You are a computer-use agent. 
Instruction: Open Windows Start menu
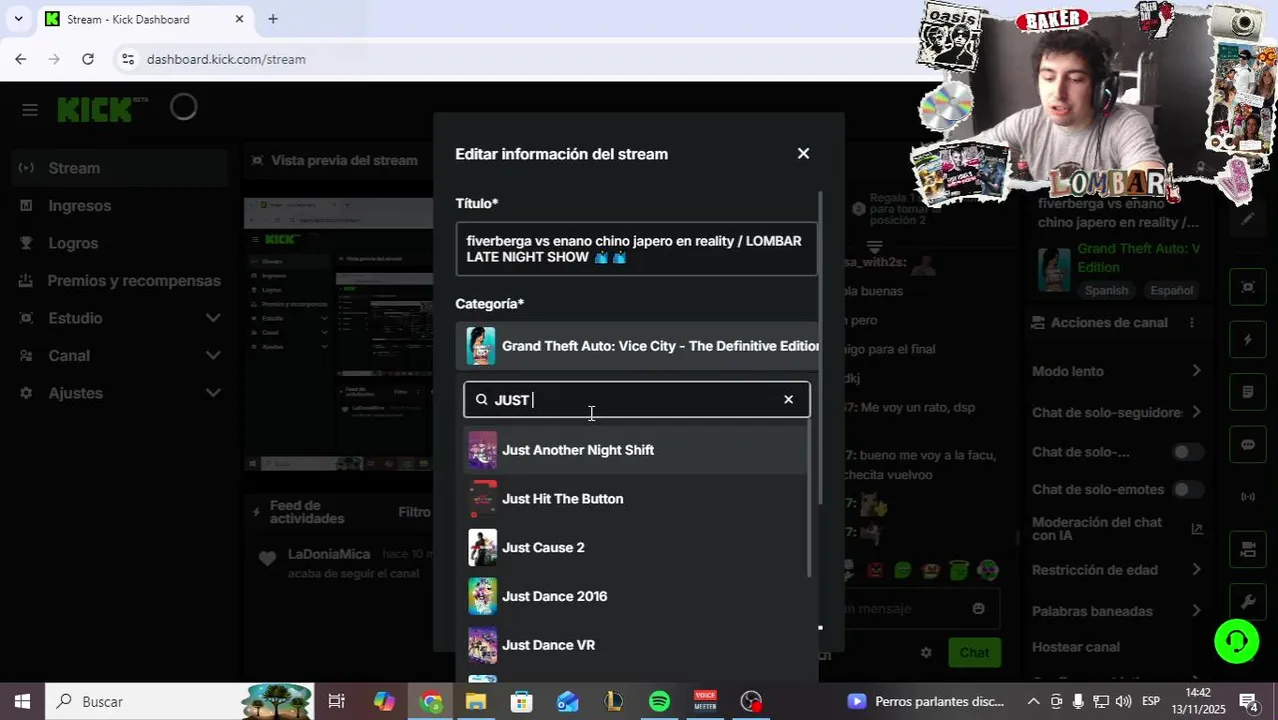coord(22,702)
